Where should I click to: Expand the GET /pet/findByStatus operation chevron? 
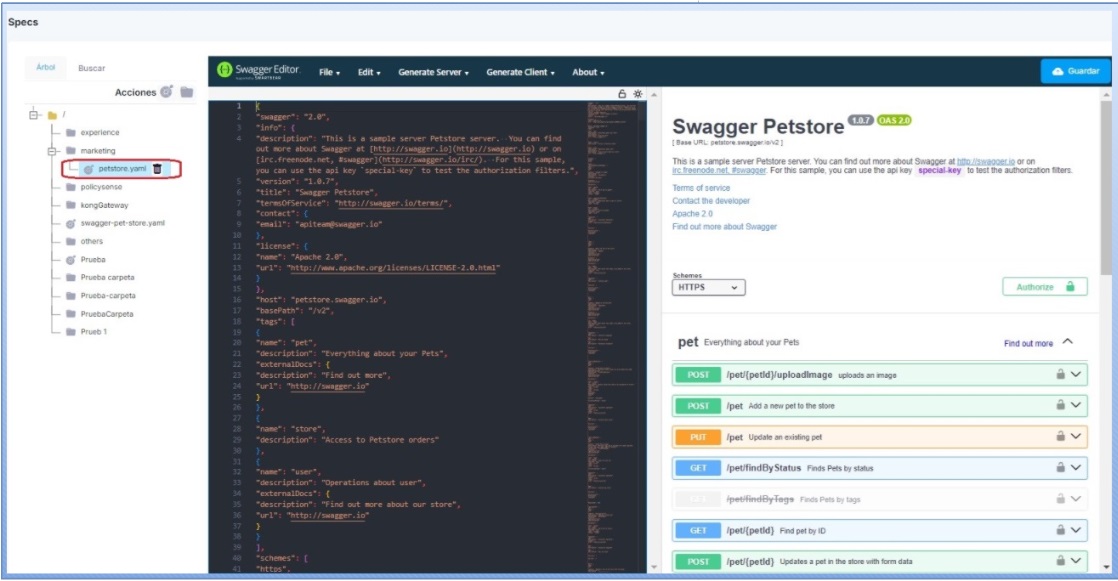coord(1076,468)
